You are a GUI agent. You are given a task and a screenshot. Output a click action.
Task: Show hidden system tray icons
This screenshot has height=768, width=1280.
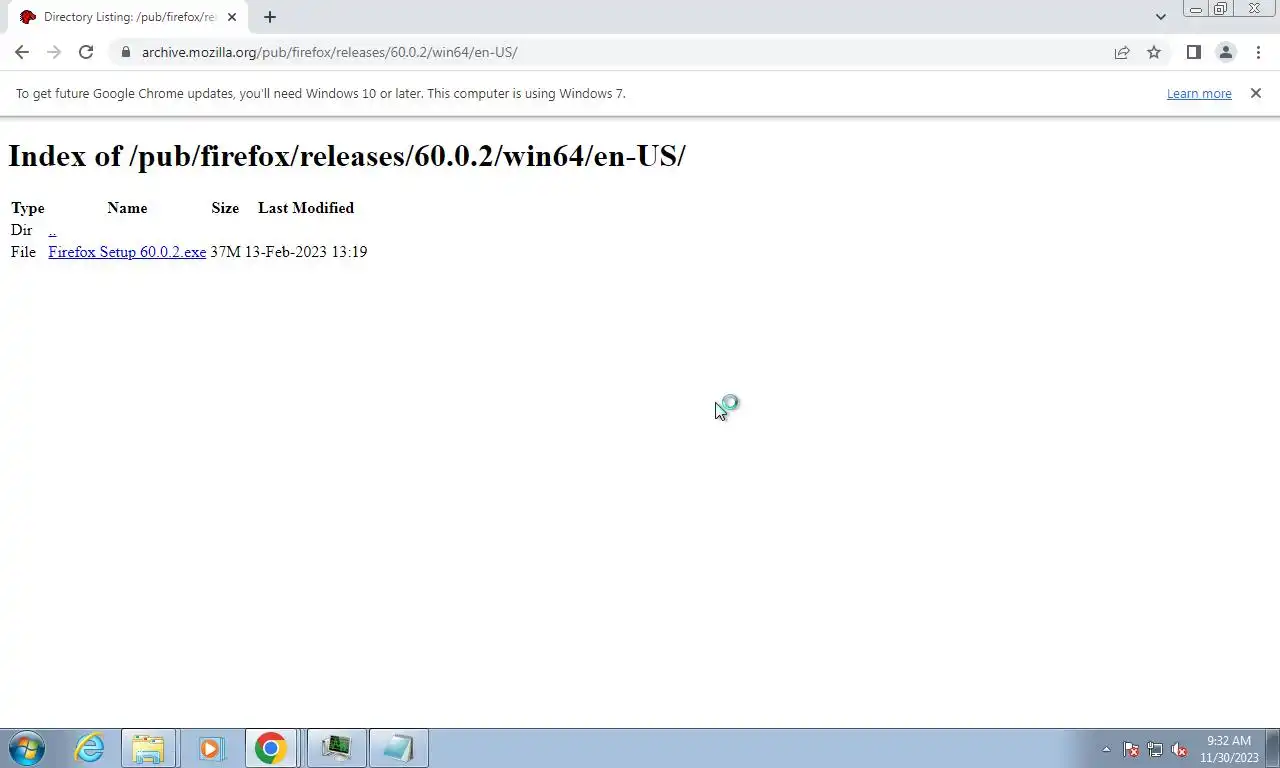click(1106, 749)
